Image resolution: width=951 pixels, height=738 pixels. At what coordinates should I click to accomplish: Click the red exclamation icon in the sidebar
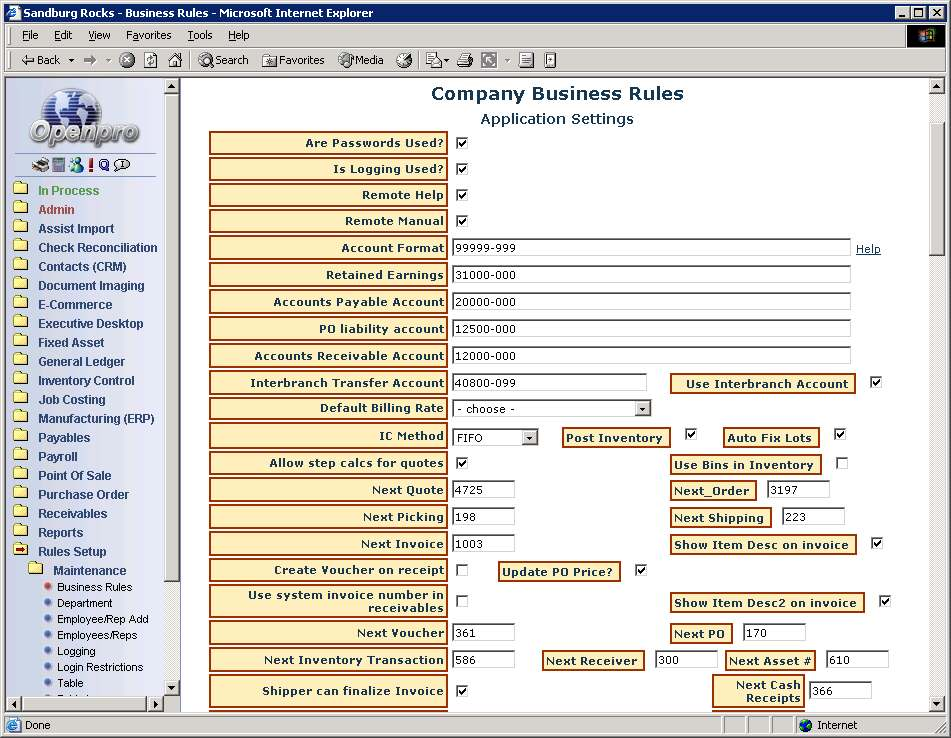tap(90, 165)
